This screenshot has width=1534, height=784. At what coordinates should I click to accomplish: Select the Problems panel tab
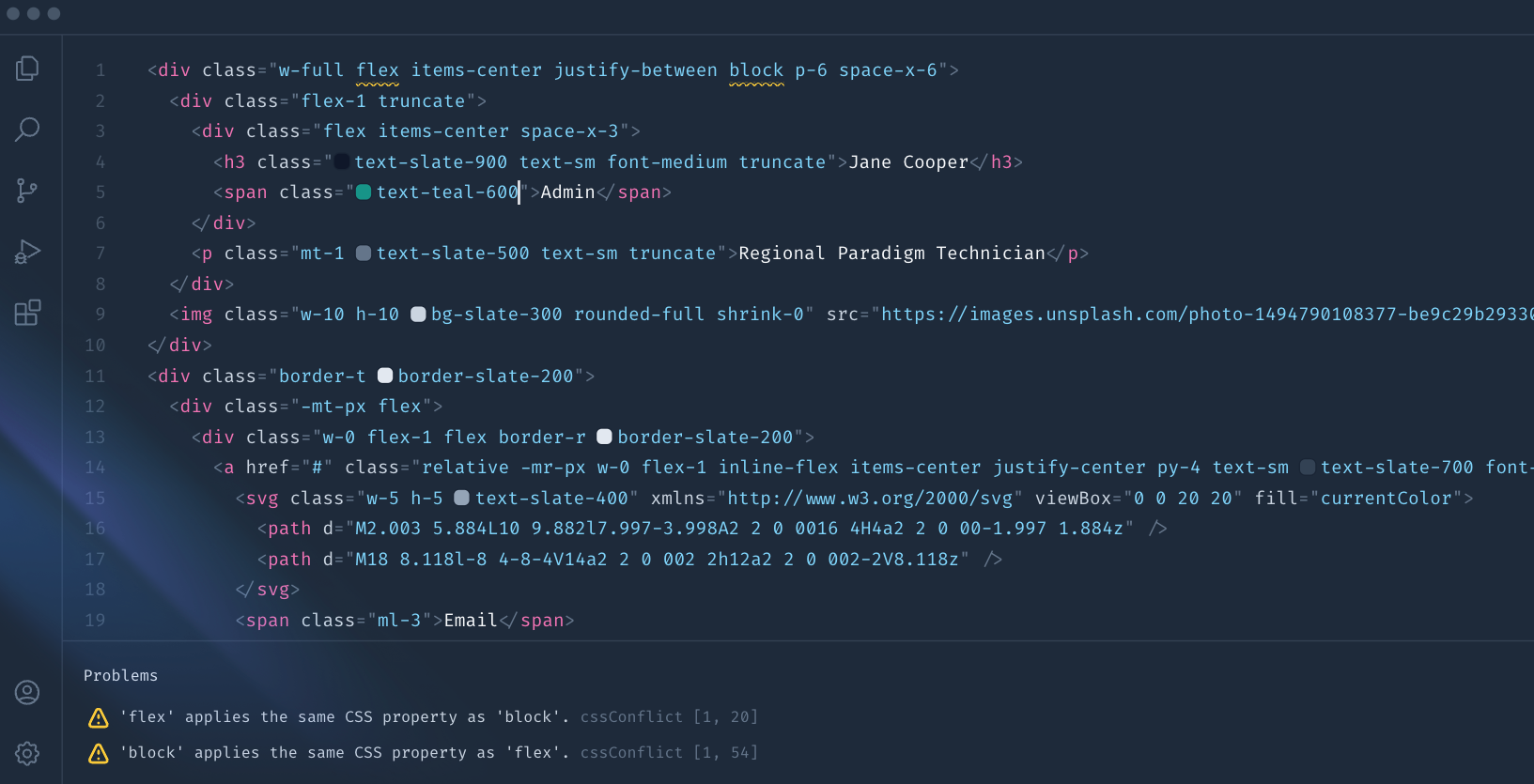click(x=121, y=676)
